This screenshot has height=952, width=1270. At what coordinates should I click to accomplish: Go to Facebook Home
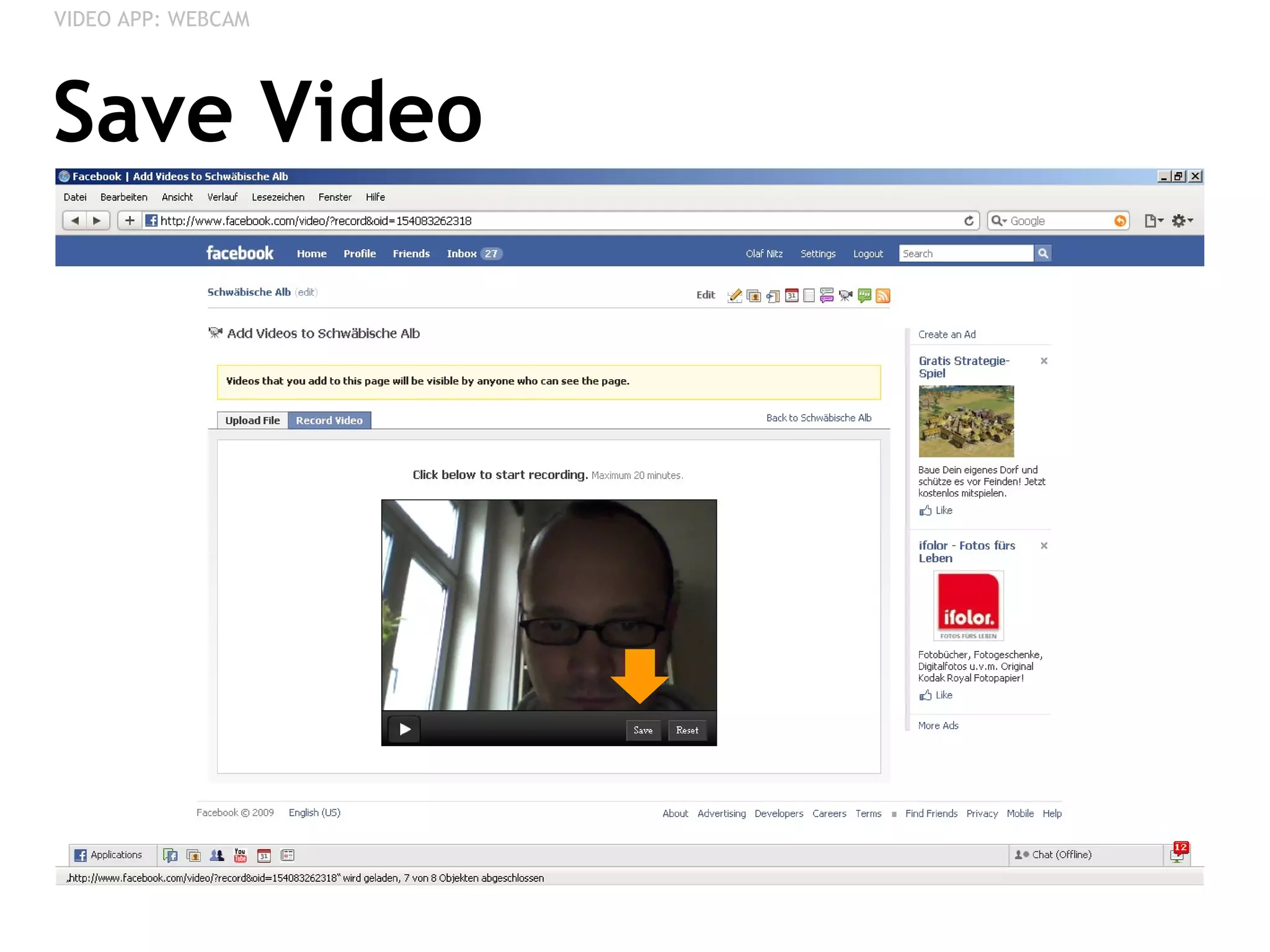coord(311,253)
